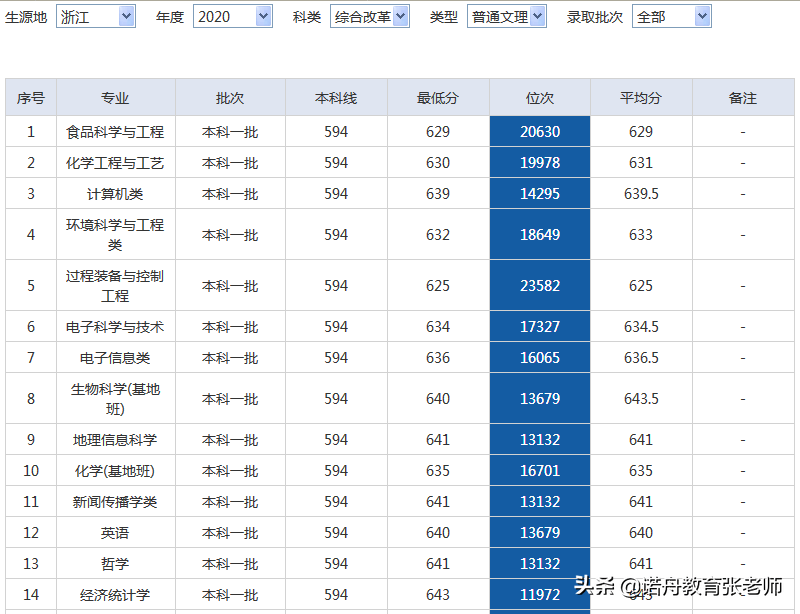This screenshot has height=614, width=800.
Task: Select the 地理信息科学 major cell
Action: point(115,440)
